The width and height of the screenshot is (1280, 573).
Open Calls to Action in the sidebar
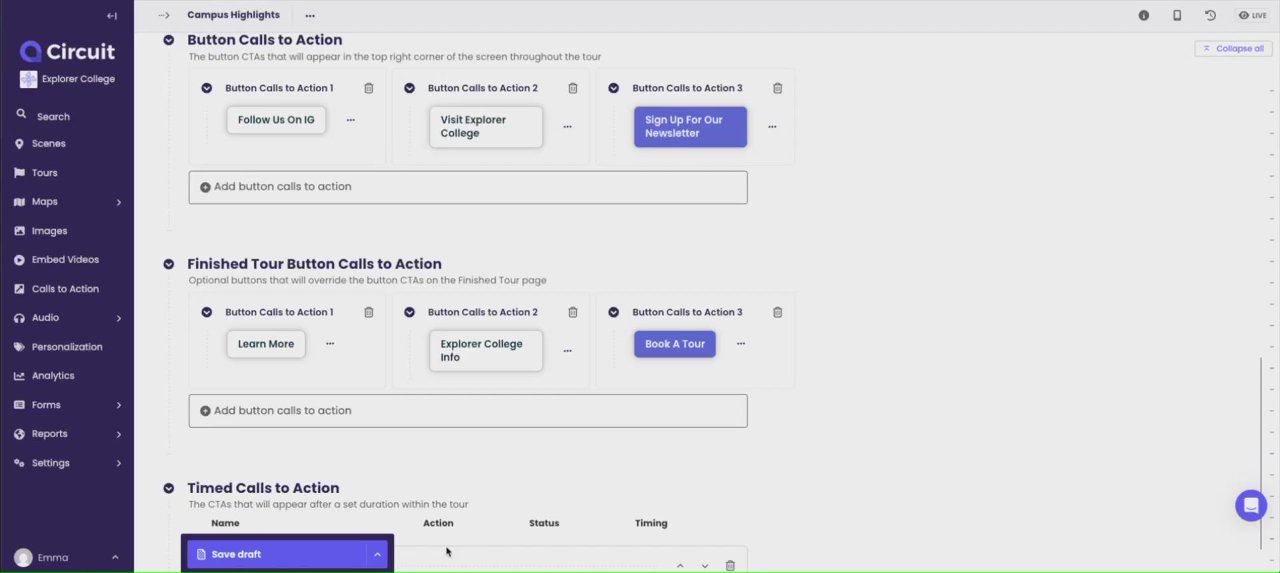(x=67, y=289)
